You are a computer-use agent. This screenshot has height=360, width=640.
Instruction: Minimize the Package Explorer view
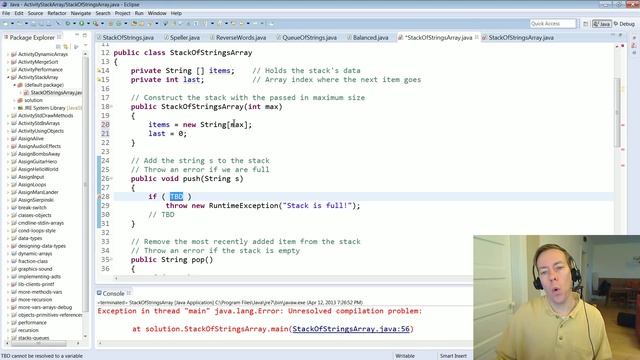77,35
